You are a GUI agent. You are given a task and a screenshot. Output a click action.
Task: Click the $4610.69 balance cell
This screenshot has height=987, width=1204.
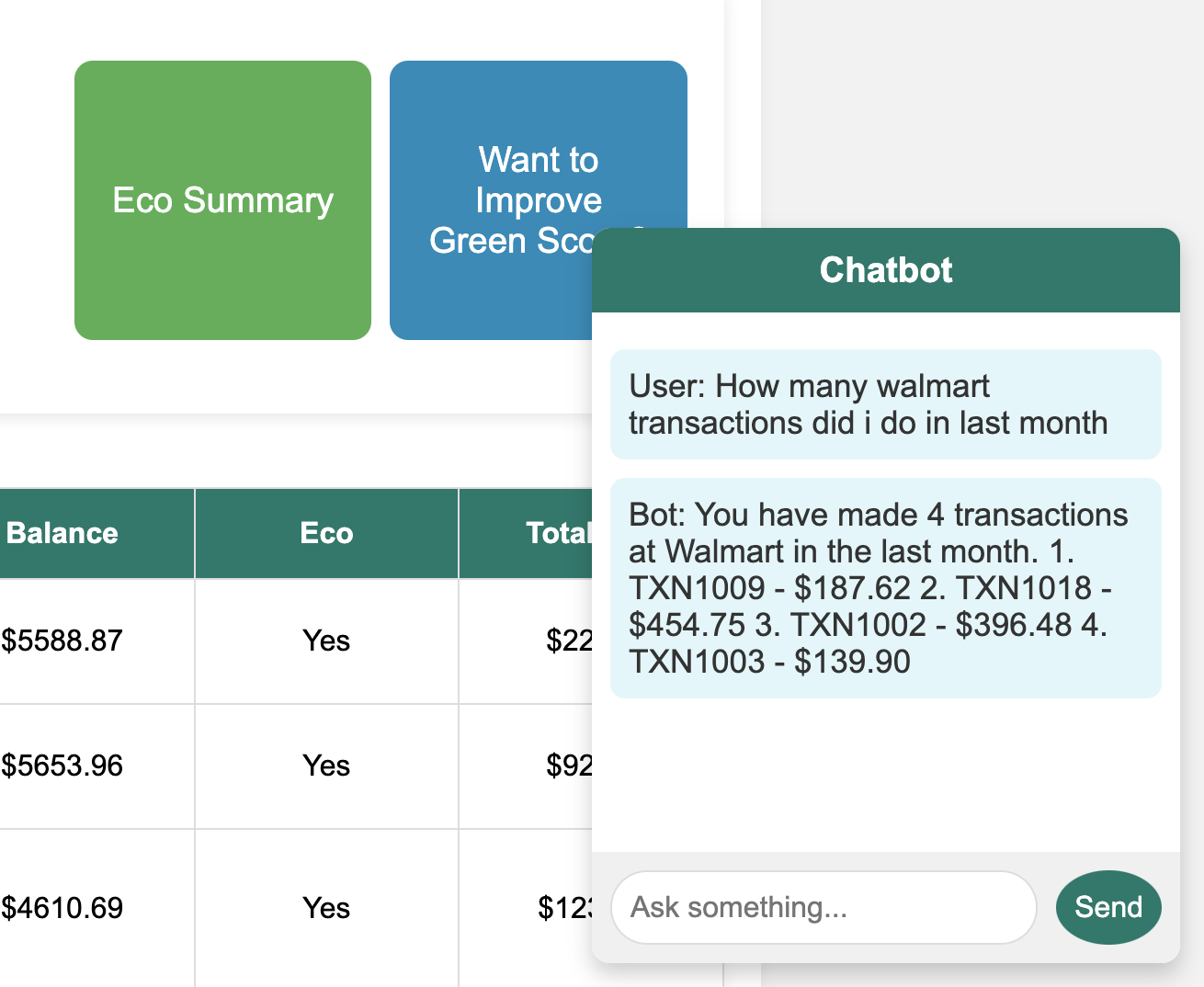pos(62,908)
